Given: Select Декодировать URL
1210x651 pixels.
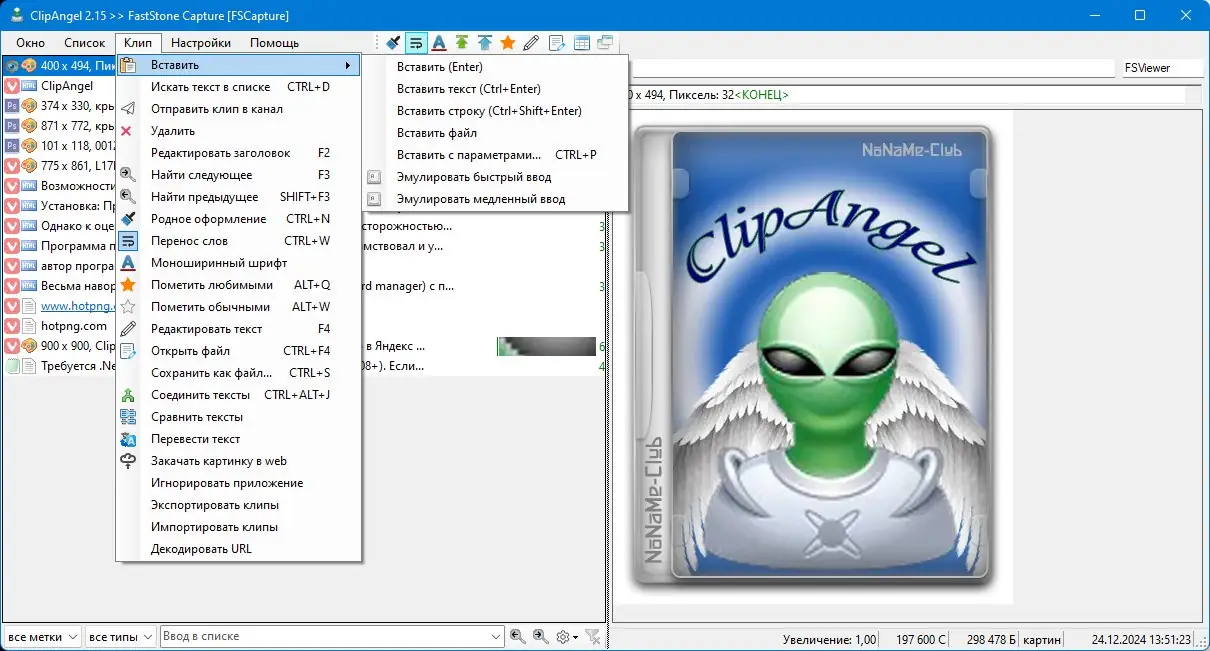Looking at the screenshot, I should (239, 549).
